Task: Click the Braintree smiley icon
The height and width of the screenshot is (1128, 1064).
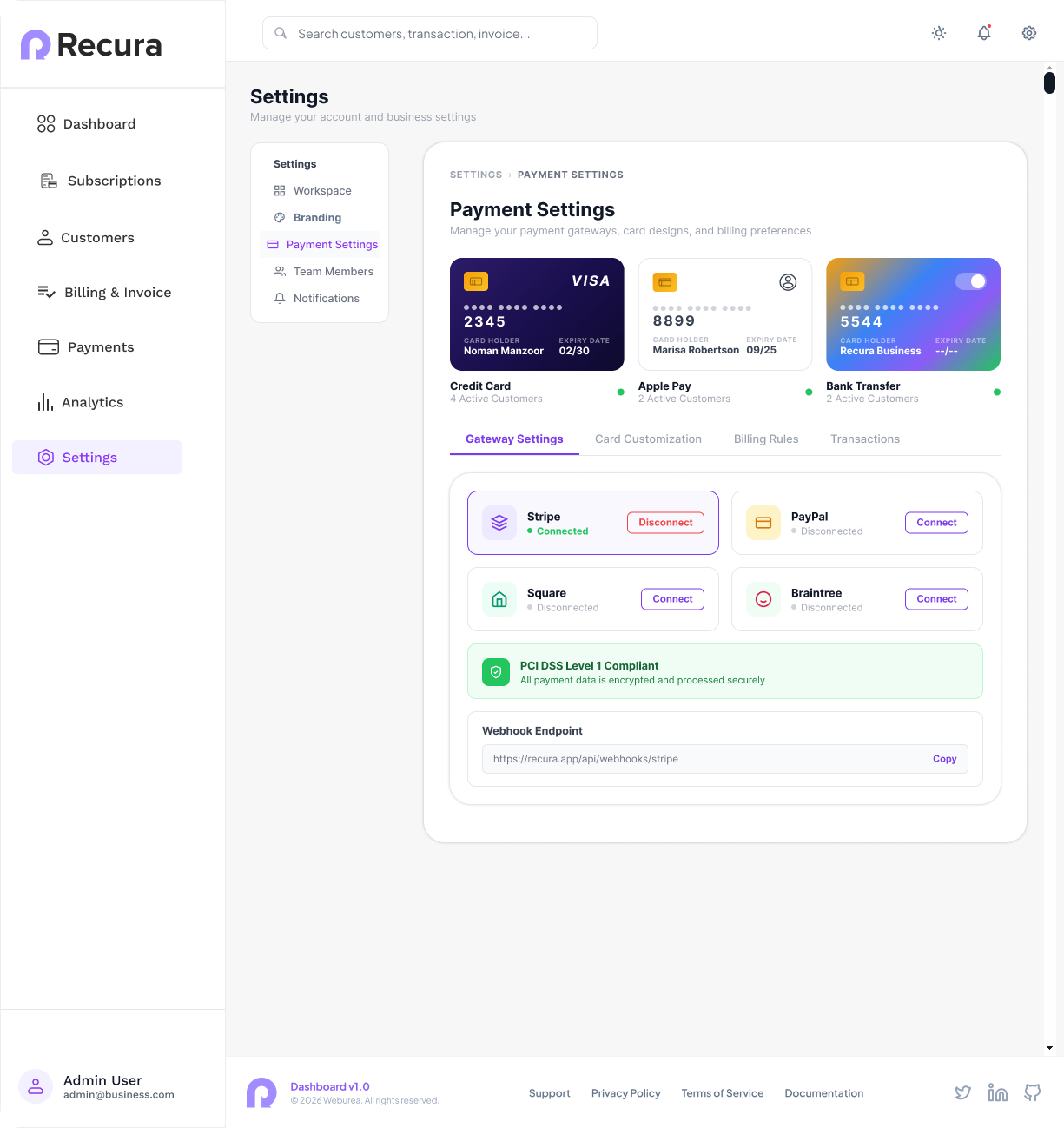Action: pyautogui.click(x=763, y=599)
